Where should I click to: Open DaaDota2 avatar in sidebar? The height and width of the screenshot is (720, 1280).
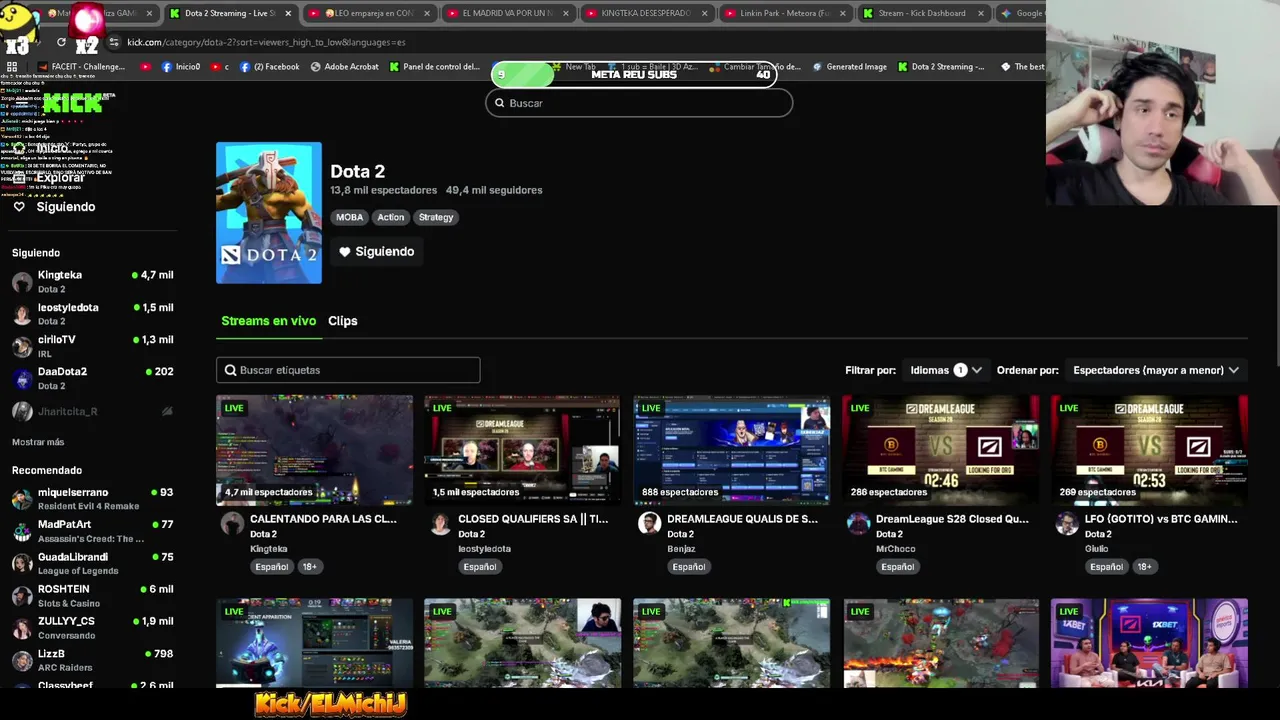(22, 378)
